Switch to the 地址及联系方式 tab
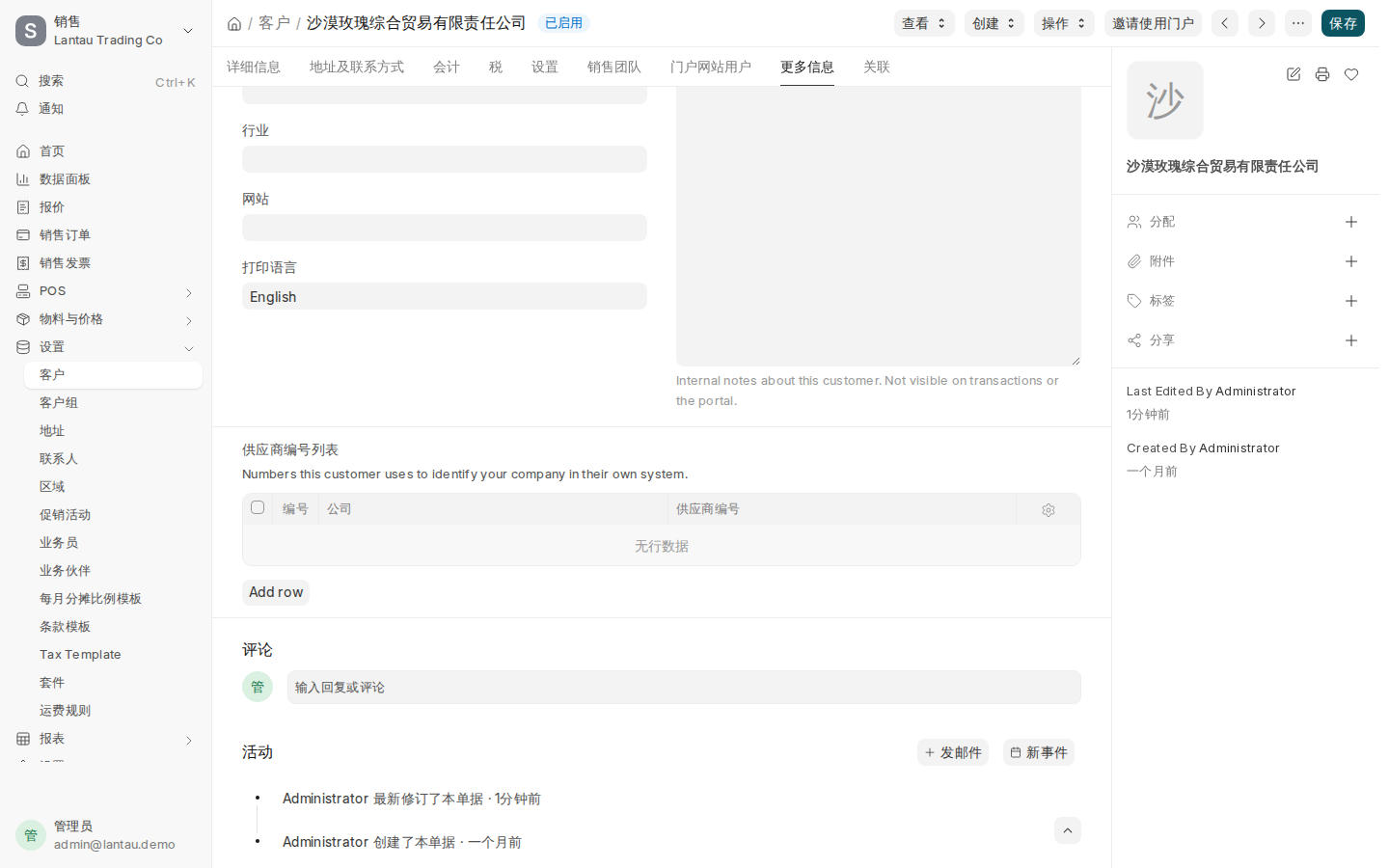The width and height of the screenshot is (1389, 868). tap(357, 67)
